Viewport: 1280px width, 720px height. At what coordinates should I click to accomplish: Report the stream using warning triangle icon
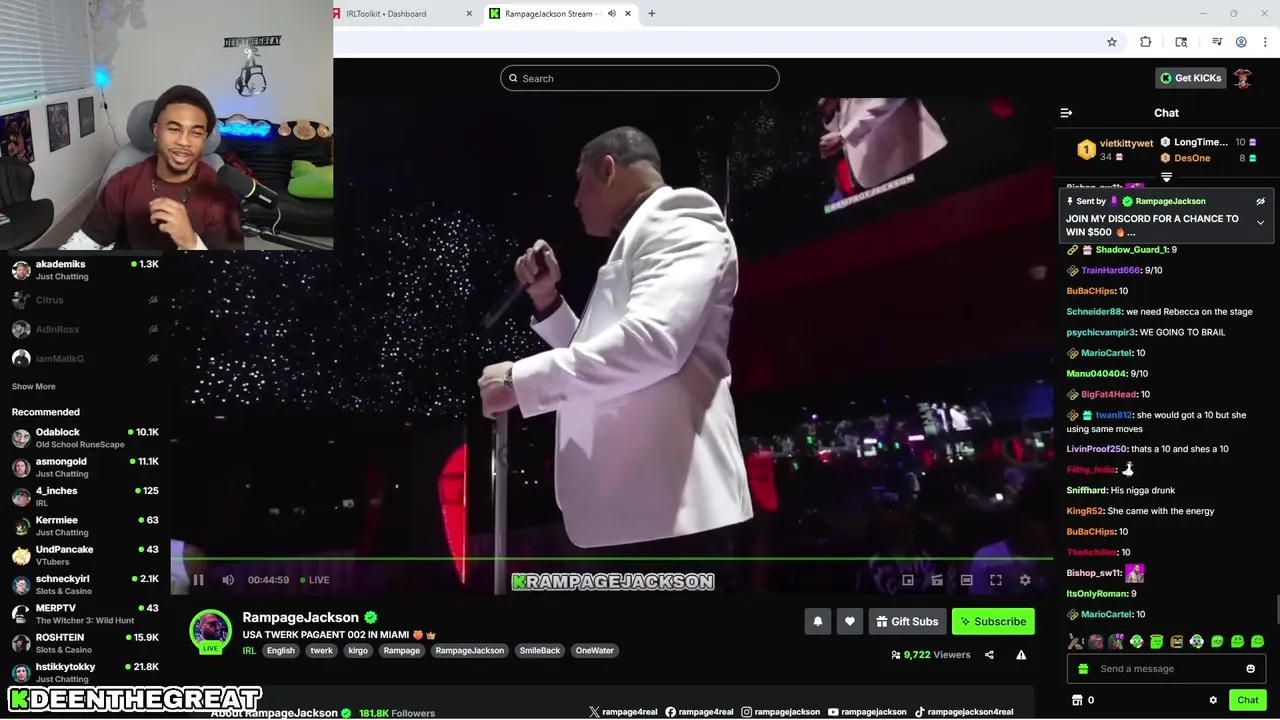(x=1021, y=655)
